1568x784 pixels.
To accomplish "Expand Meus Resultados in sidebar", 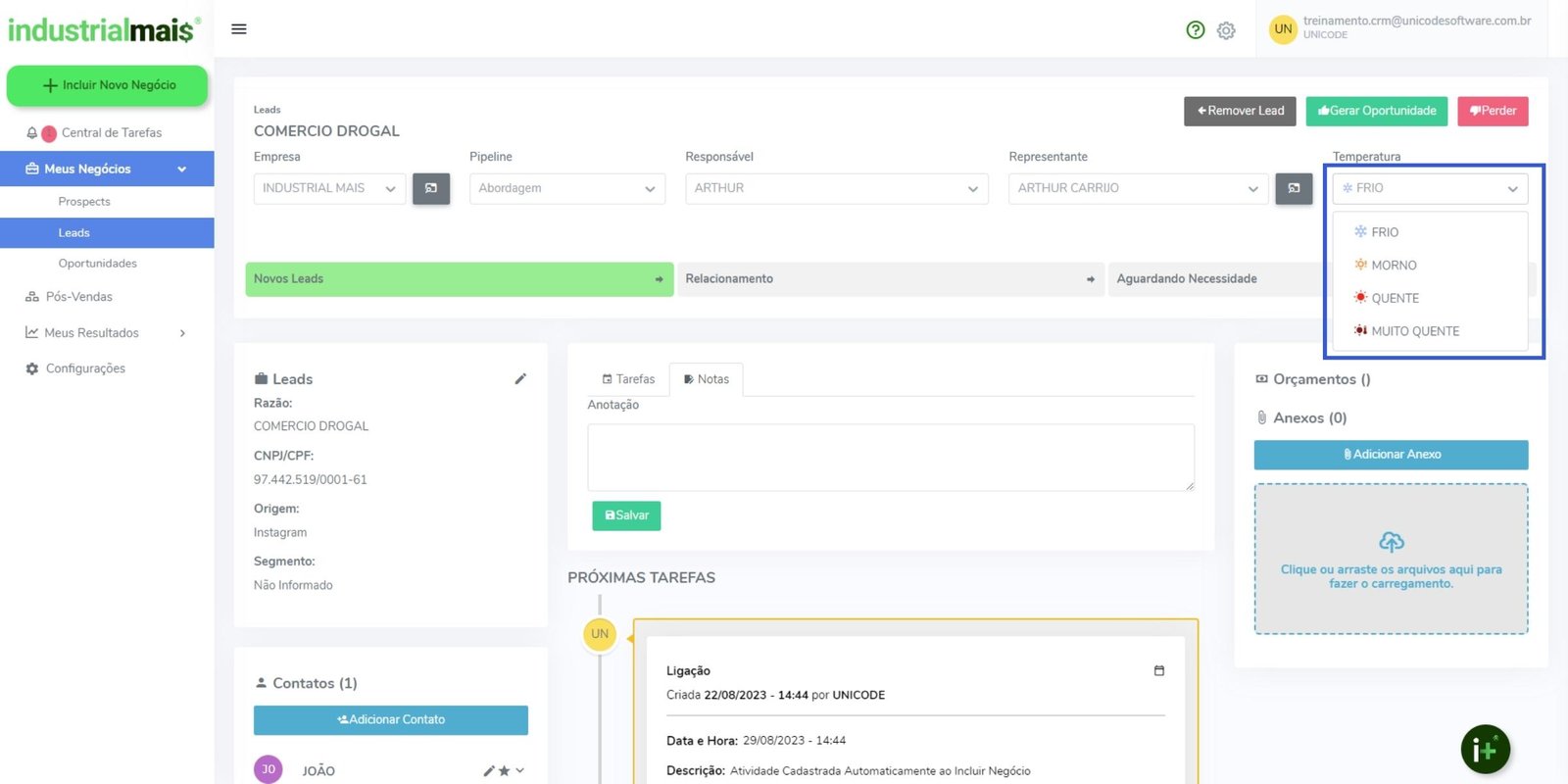I will coord(107,333).
